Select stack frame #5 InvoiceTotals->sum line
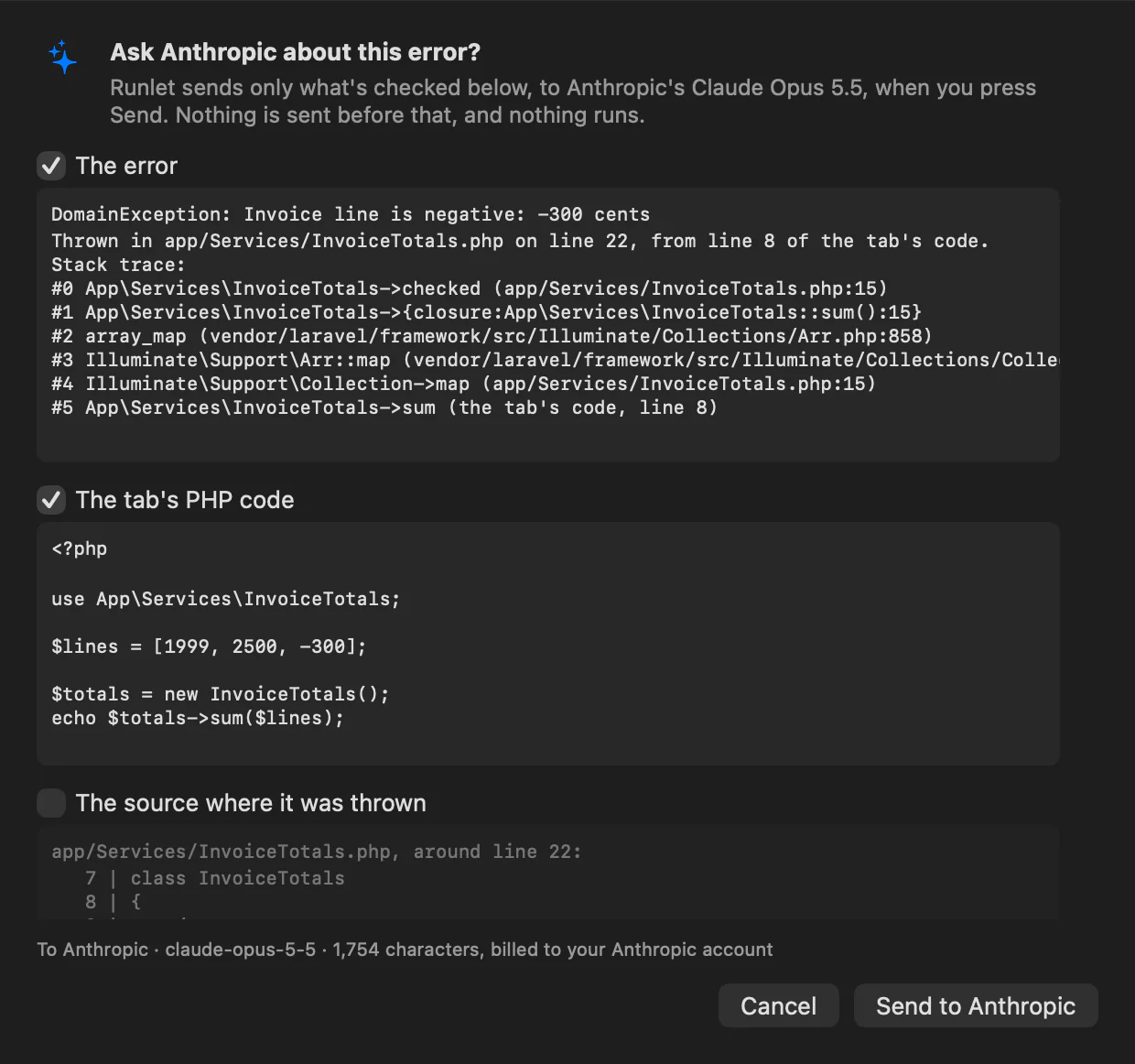This screenshot has height=1064, width=1135. point(384,407)
